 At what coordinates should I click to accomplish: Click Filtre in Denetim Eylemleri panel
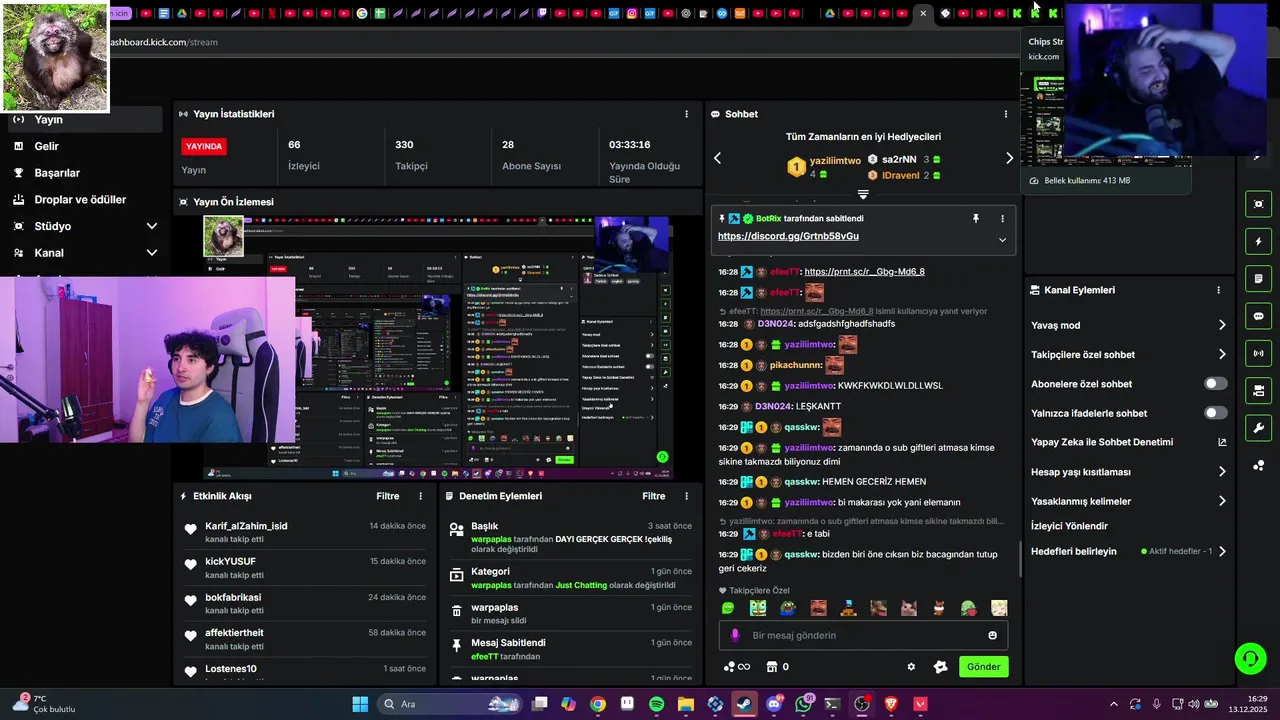click(653, 496)
